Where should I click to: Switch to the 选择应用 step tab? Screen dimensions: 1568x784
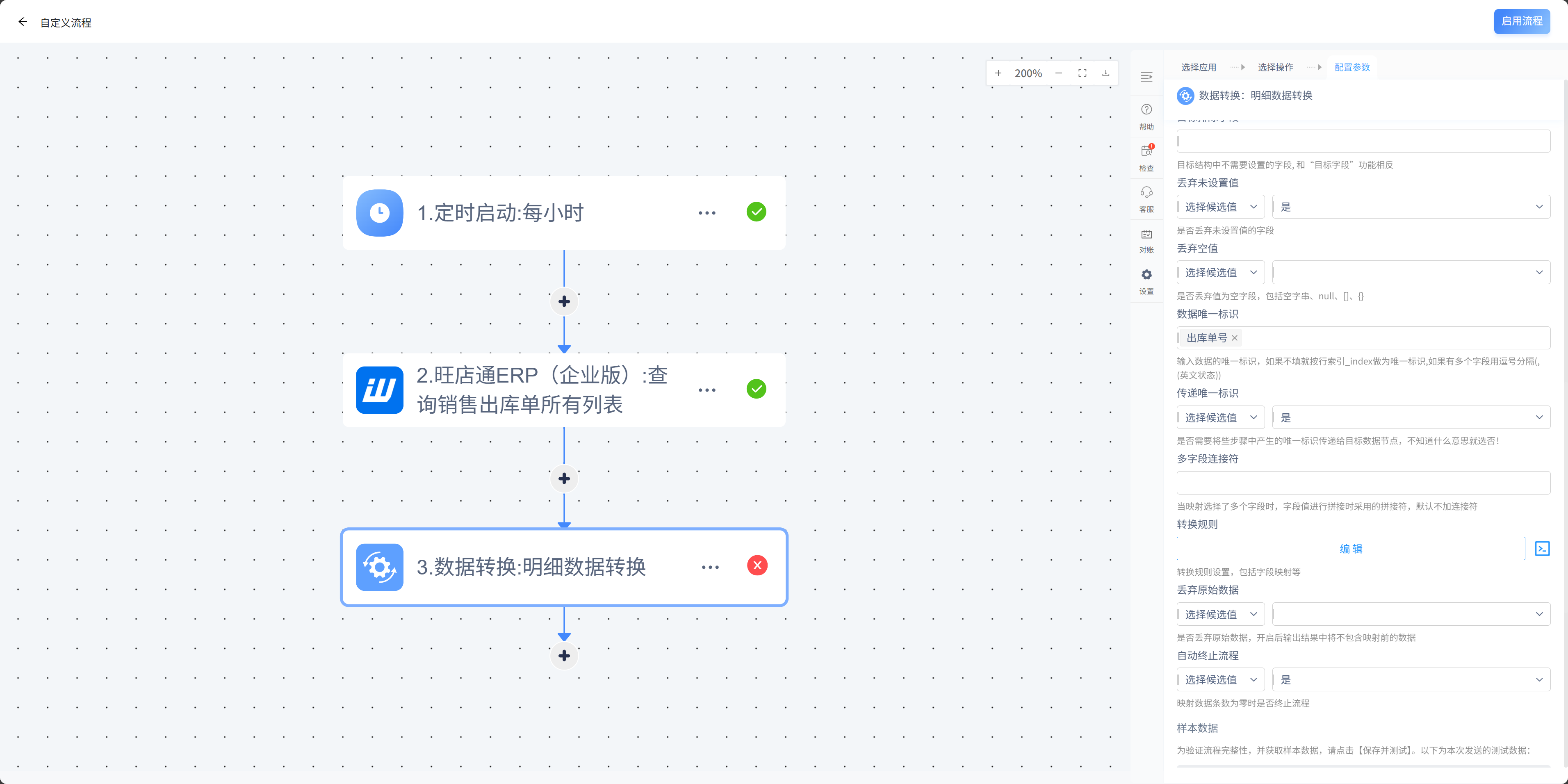click(x=1199, y=67)
